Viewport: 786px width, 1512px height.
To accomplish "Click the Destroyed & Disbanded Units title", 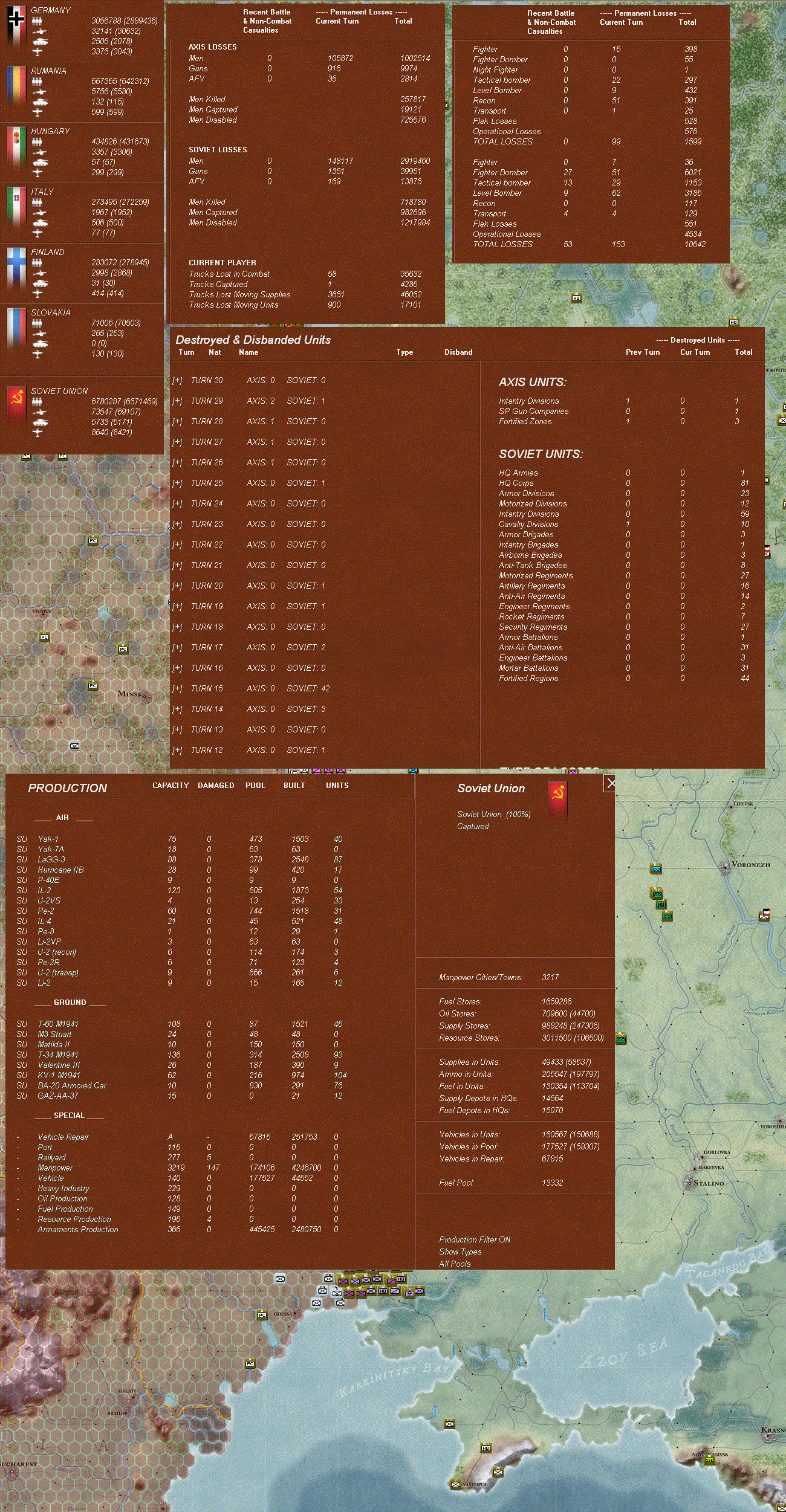I will (x=253, y=340).
